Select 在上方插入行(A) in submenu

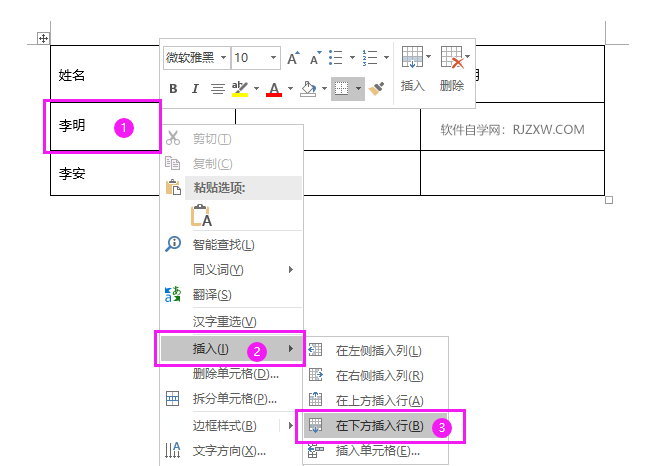(x=375, y=400)
